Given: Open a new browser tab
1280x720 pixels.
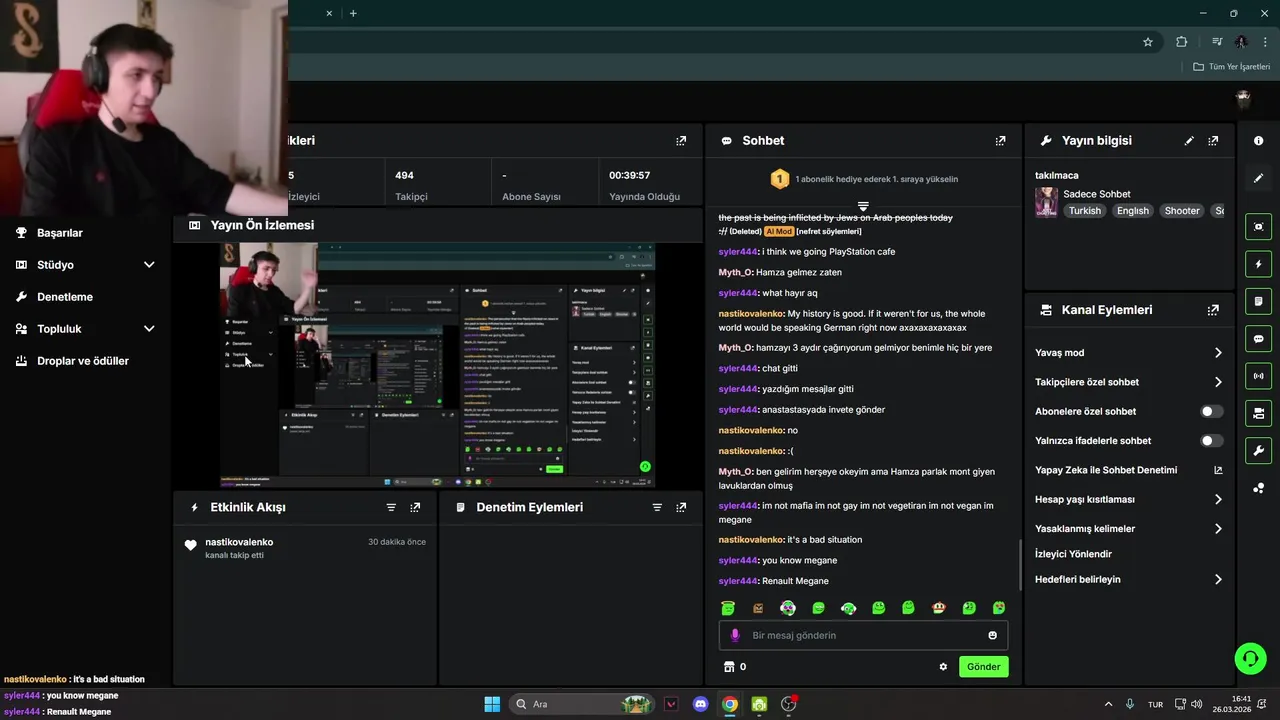Looking at the screenshot, I should coord(353,13).
